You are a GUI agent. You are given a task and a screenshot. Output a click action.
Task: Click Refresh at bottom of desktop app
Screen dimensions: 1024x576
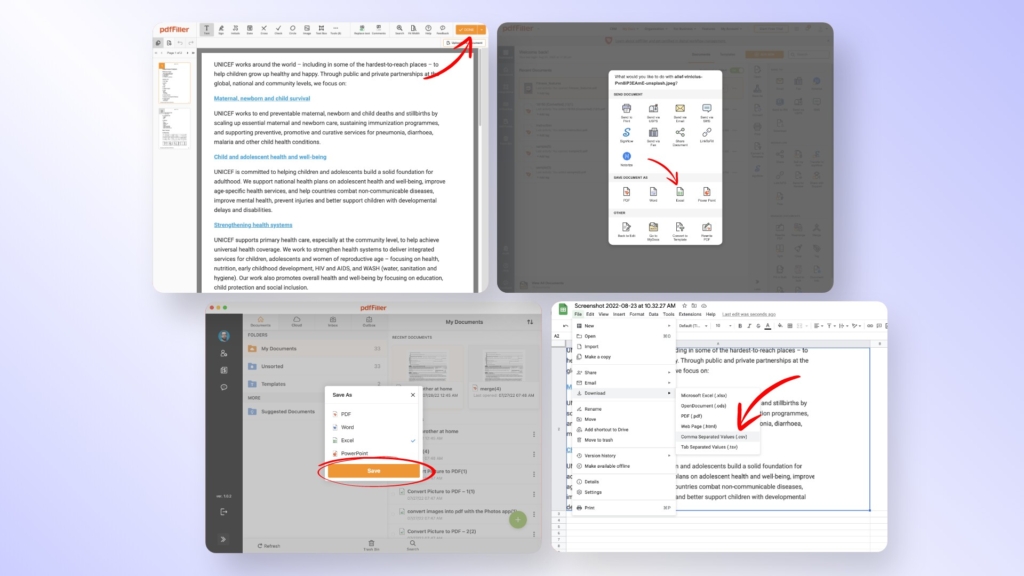(268, 546)
